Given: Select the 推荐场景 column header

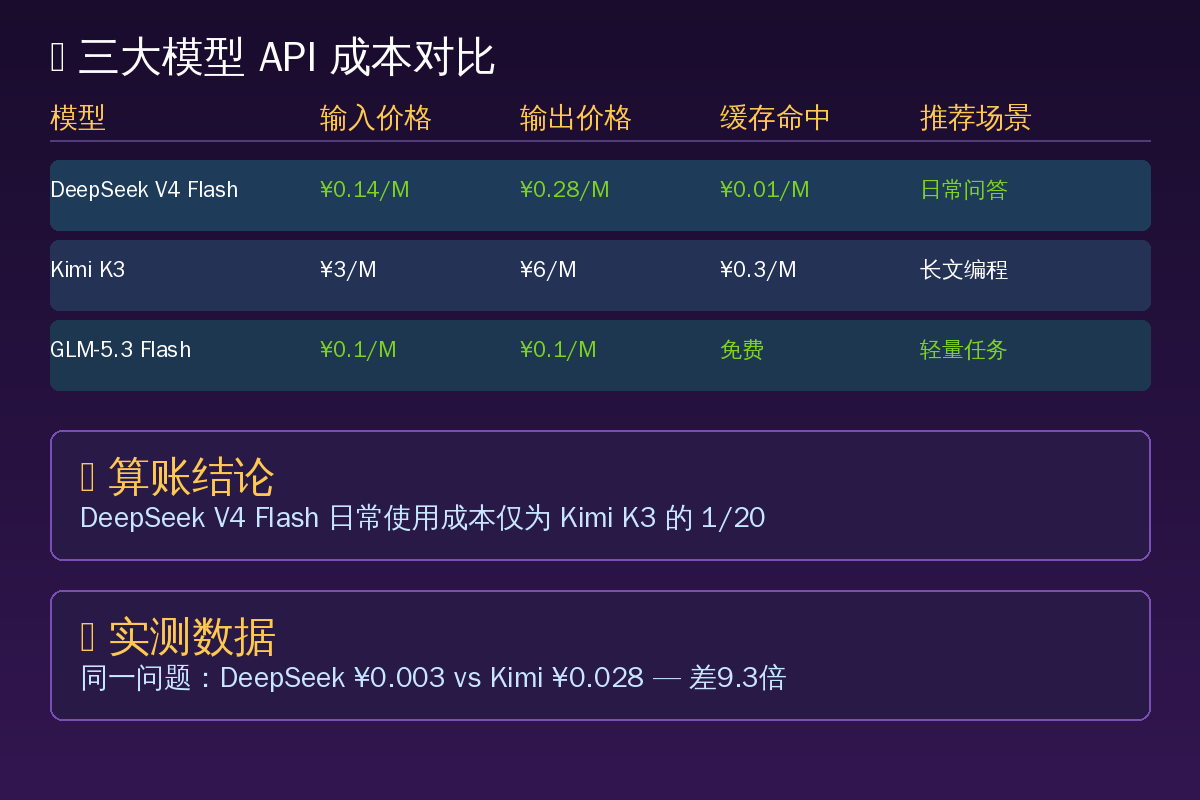Looking at the screenshot, I should click(976, 118).
